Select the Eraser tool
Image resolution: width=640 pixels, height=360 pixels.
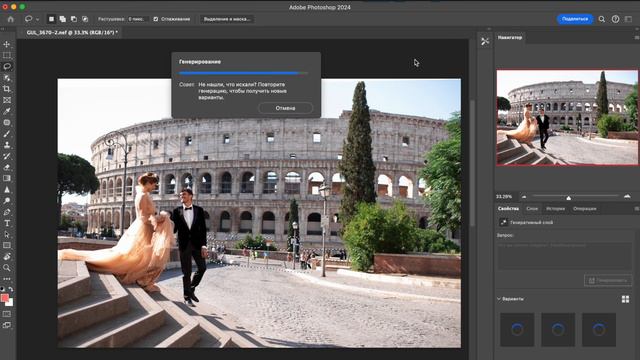(7, 167)
